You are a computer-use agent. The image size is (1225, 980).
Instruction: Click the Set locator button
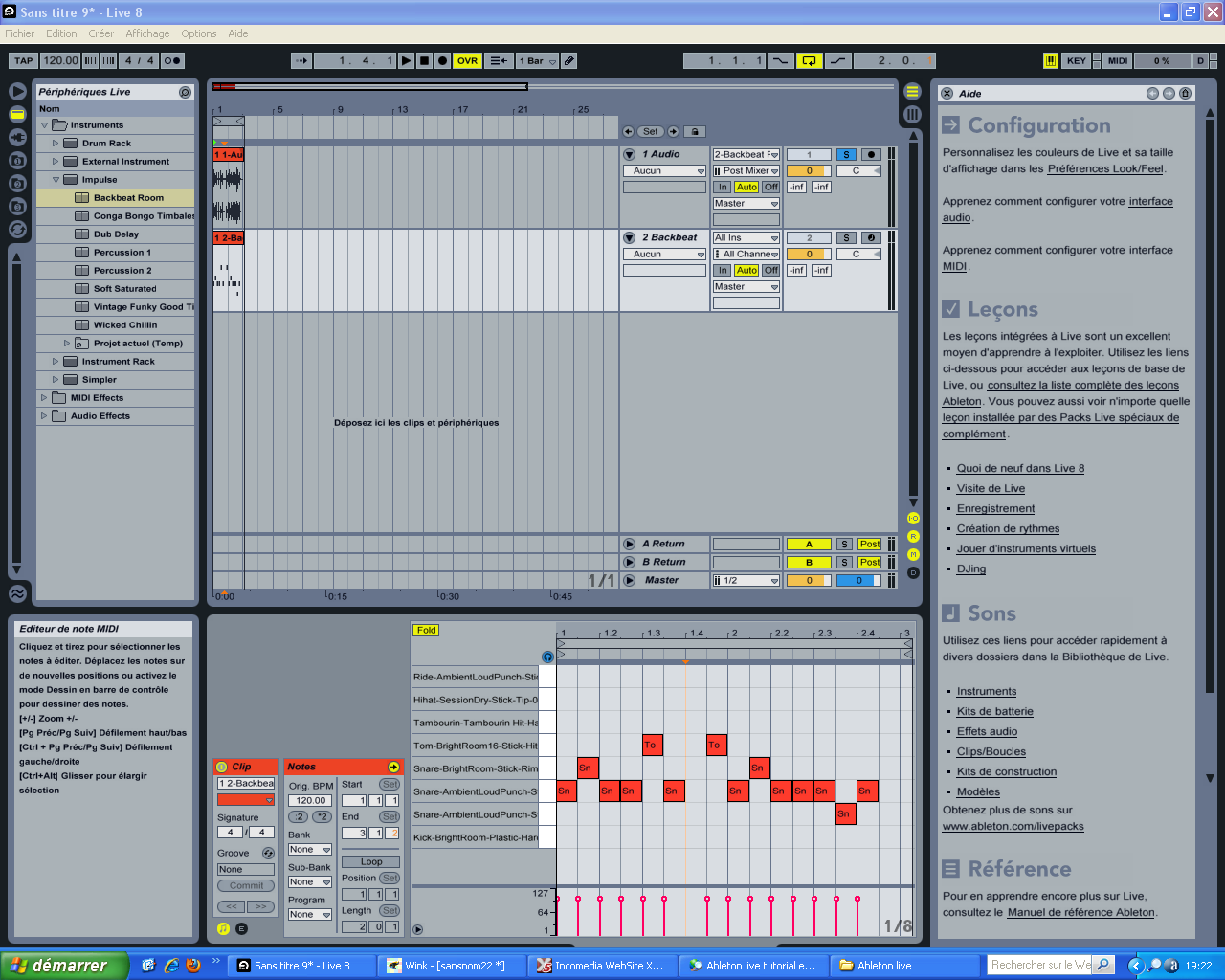651,131
